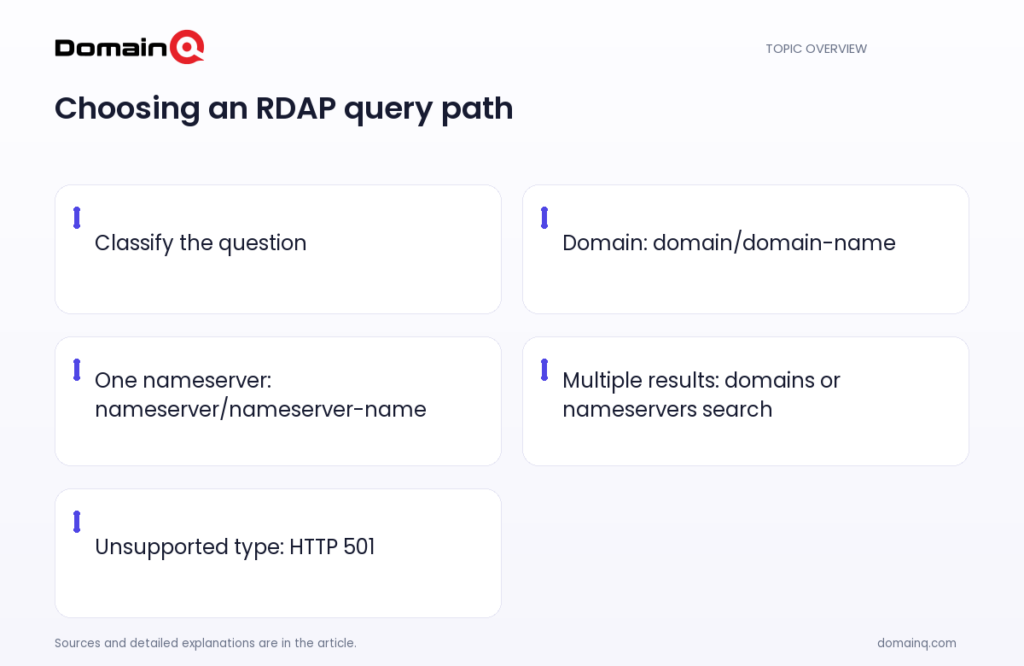Viewport: 1024px width, 666px height.
Task: Click the text 'Multiple results: domains or nameservers search'
Action: click(701, 394)
